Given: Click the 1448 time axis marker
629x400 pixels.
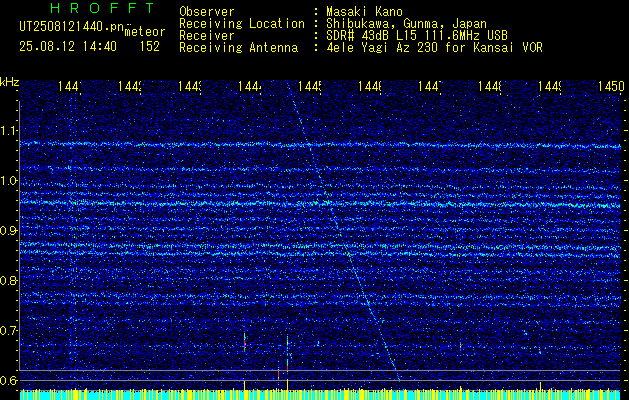Looking at the screenshot, I should [x=490, y=86].
